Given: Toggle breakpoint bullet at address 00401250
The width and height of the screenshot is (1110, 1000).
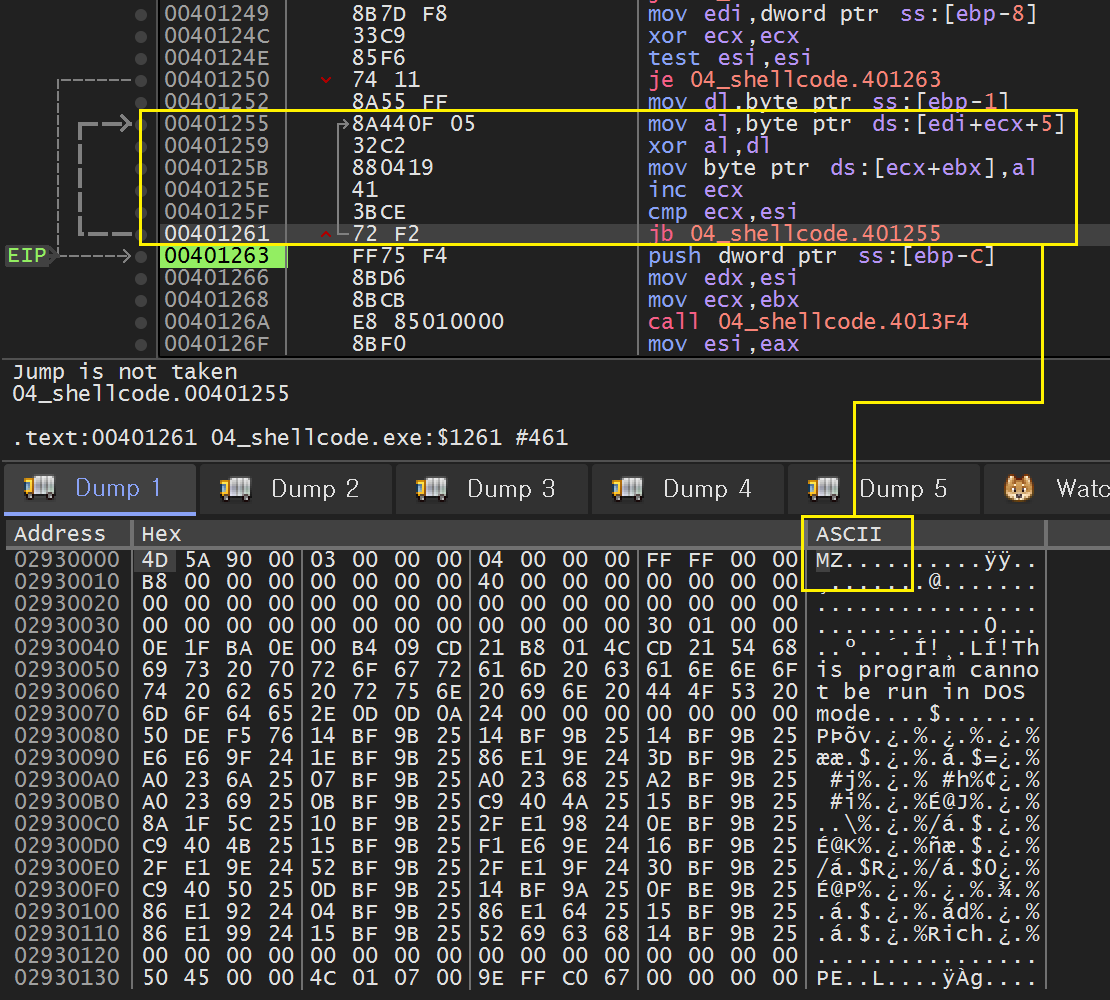Looking at the screenshot, I should click(141, 80).
